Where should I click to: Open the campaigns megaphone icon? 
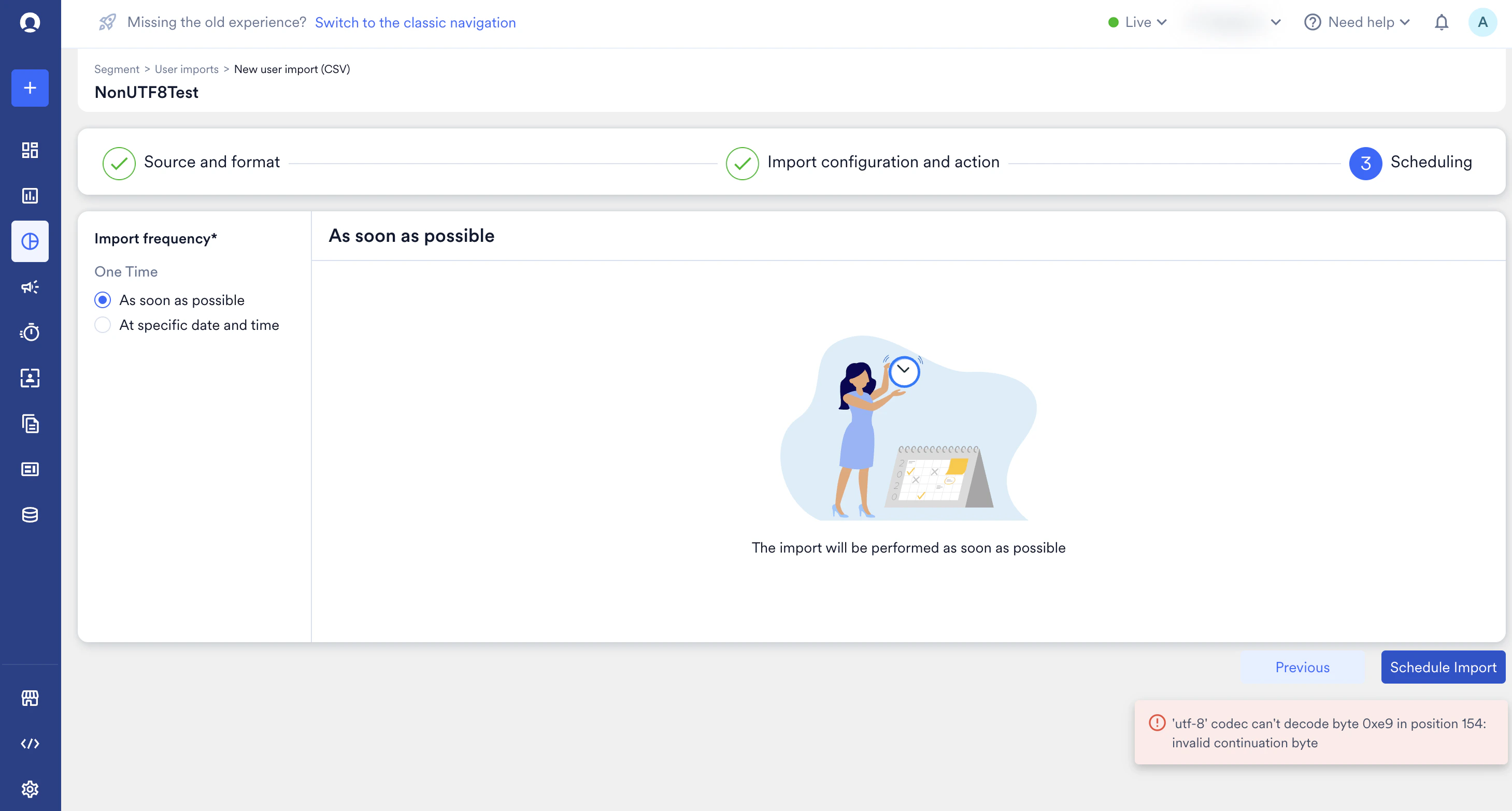[30, 287]
